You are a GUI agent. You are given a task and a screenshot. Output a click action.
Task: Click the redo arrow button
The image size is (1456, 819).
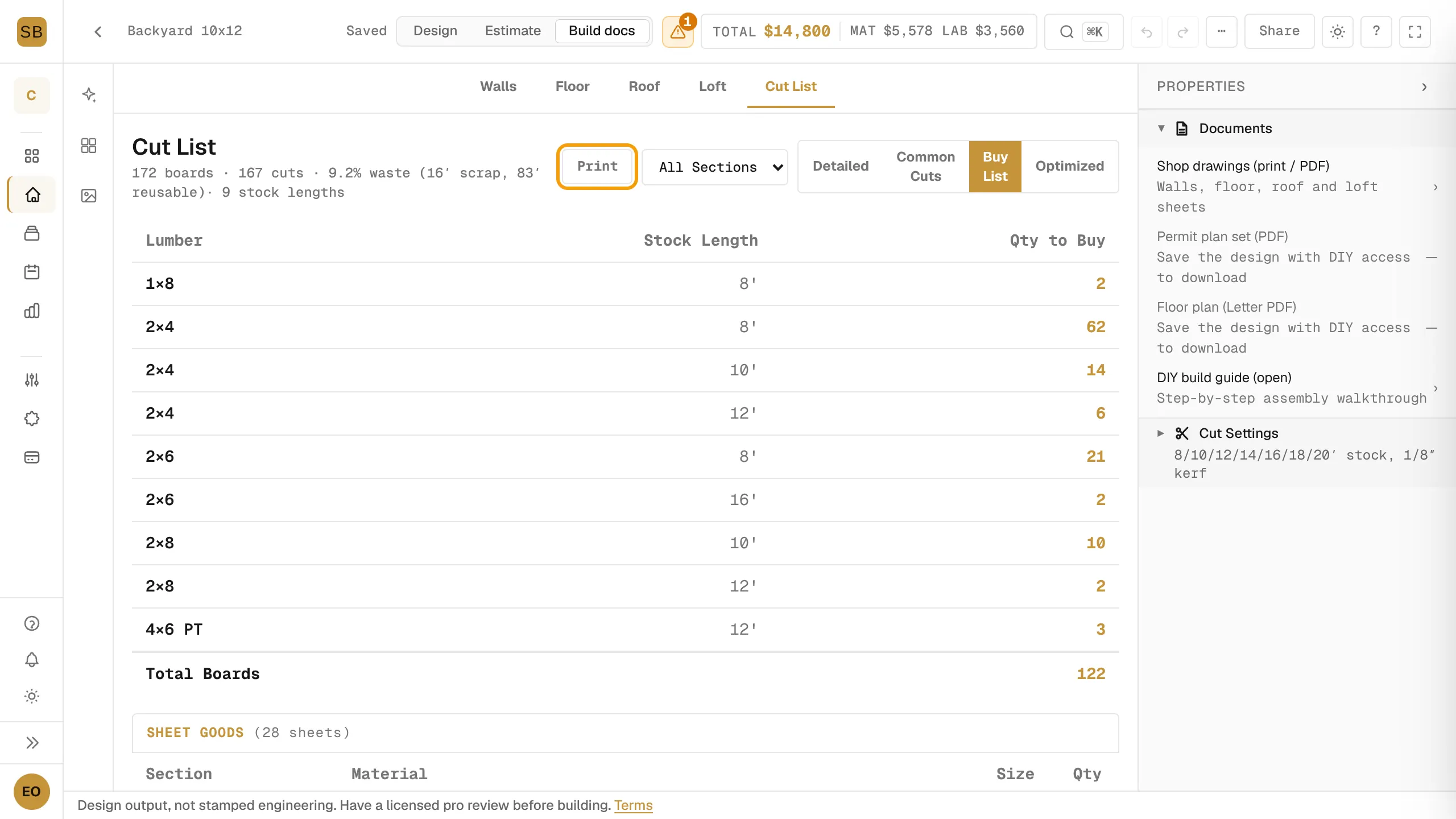(1183, 32)
